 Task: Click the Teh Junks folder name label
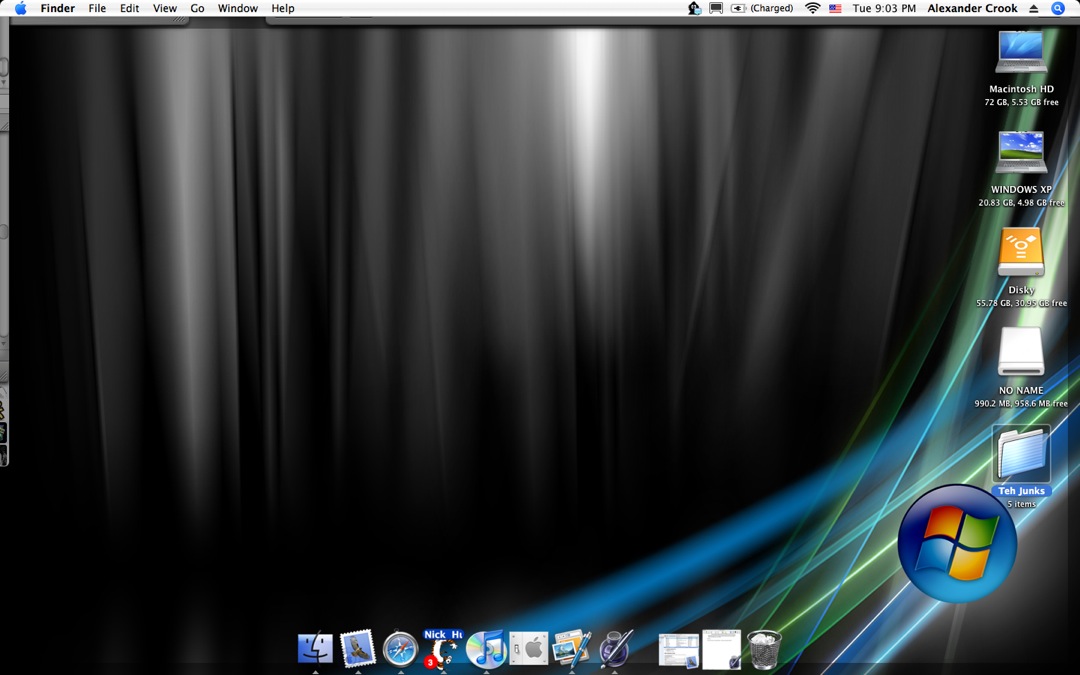tap(1021, 491)
